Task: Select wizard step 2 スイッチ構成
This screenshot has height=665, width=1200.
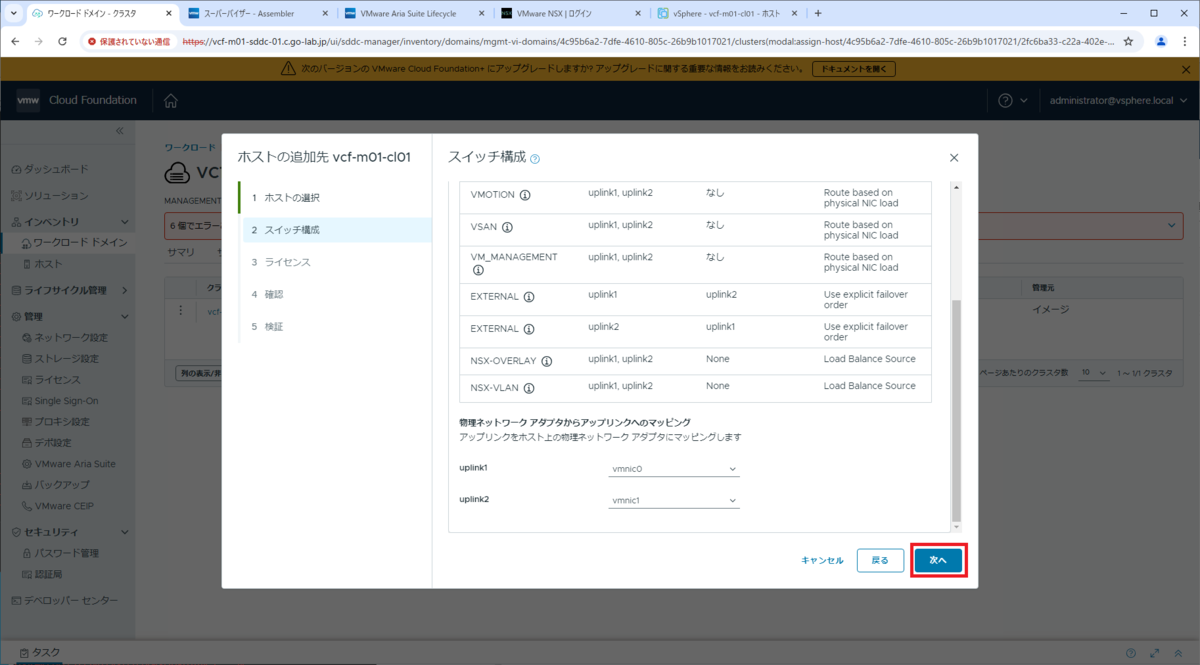Action: [337, 230]
